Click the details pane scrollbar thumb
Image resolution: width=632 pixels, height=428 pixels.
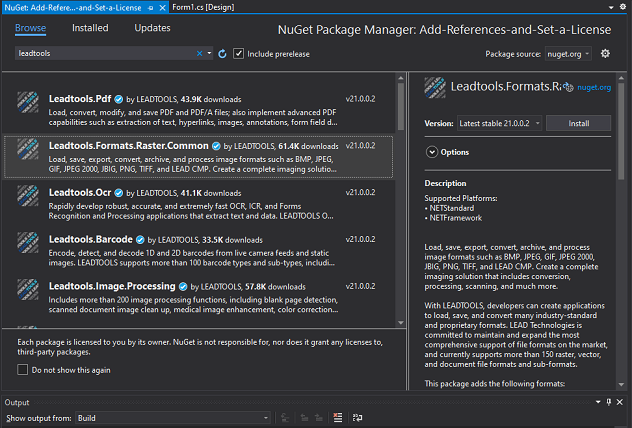(x=621, y=131)
